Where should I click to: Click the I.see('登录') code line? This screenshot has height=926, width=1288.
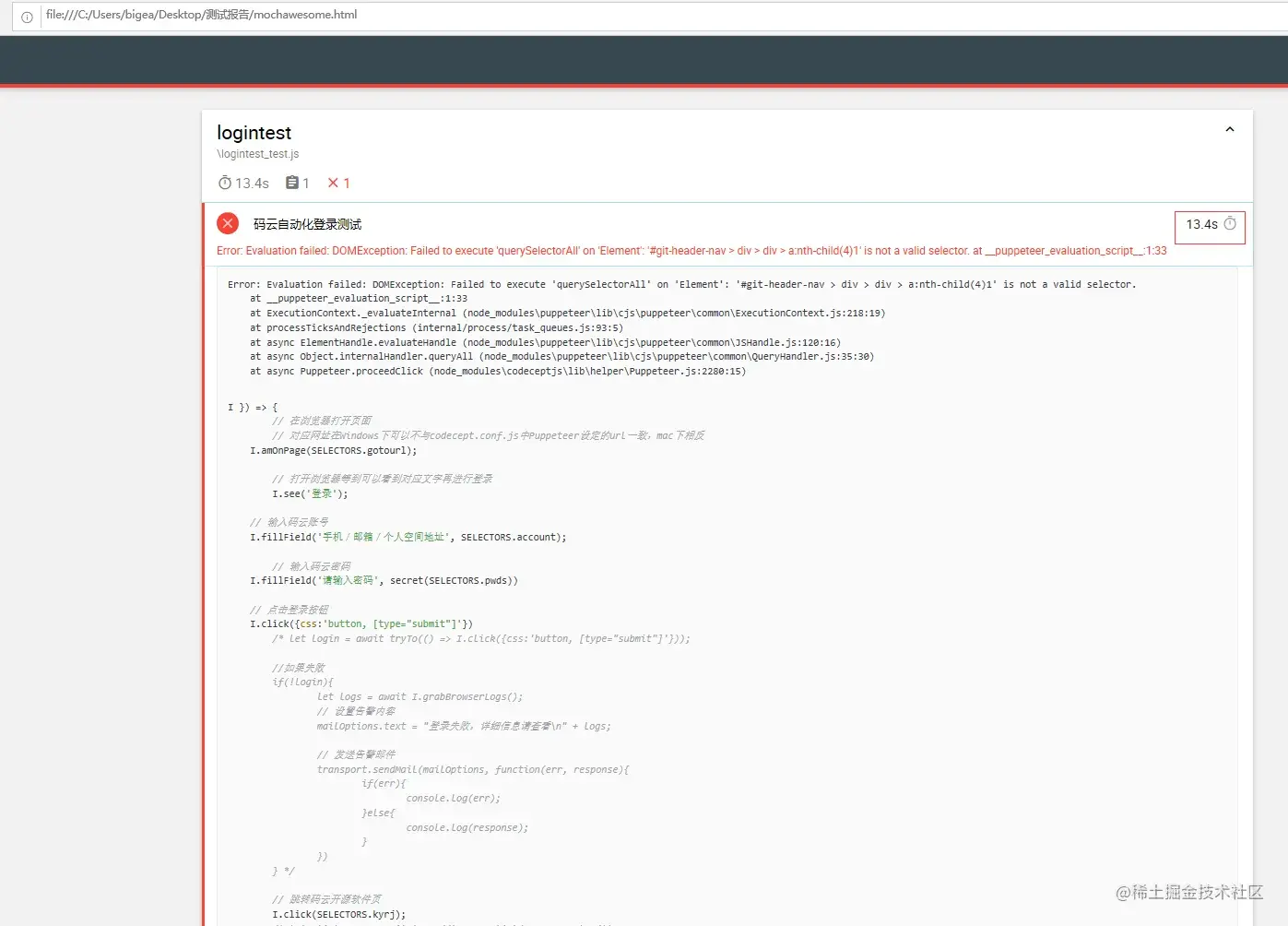coord(310,494)
